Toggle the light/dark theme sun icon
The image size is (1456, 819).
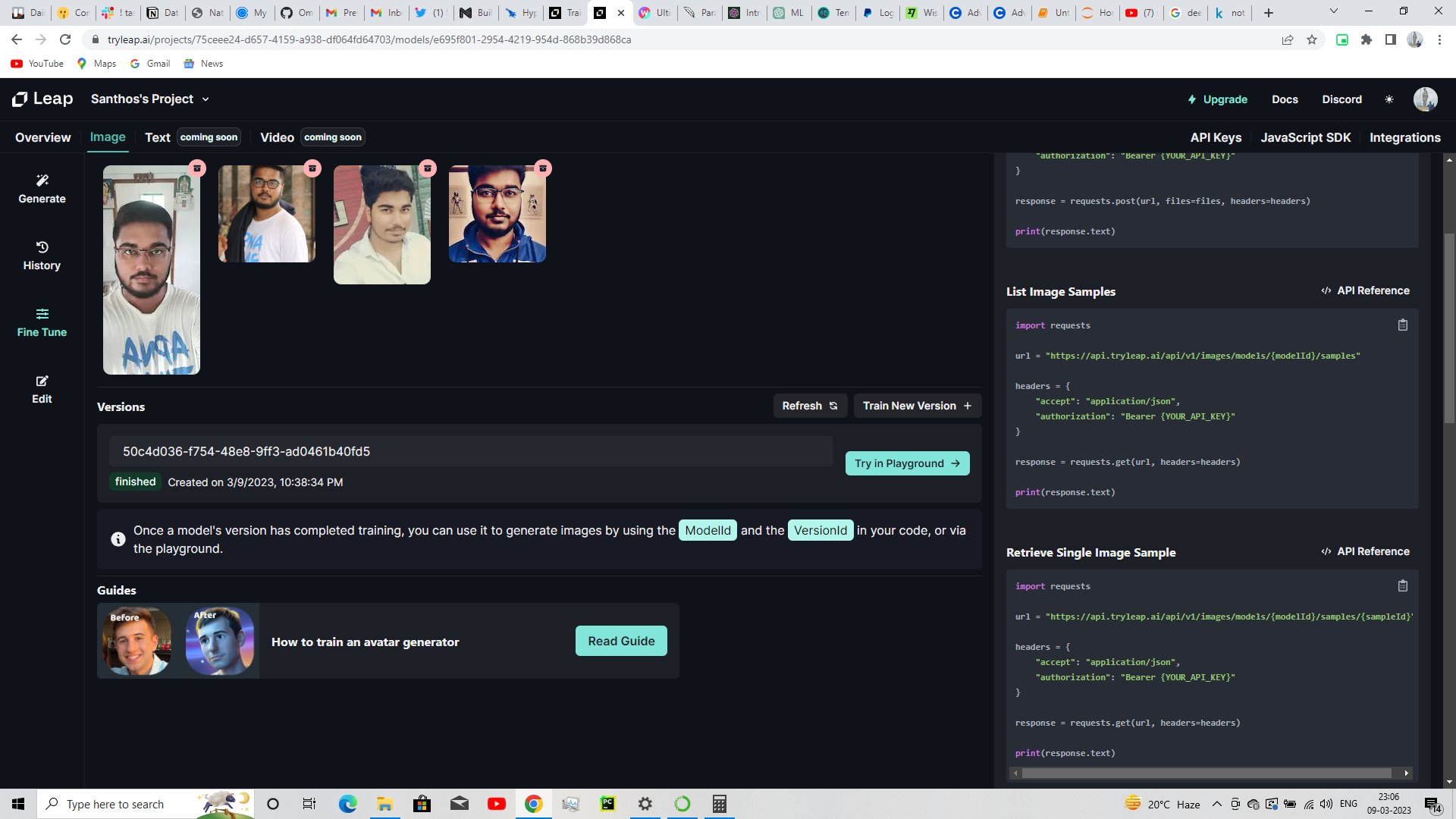click(x=1389, y=99)
